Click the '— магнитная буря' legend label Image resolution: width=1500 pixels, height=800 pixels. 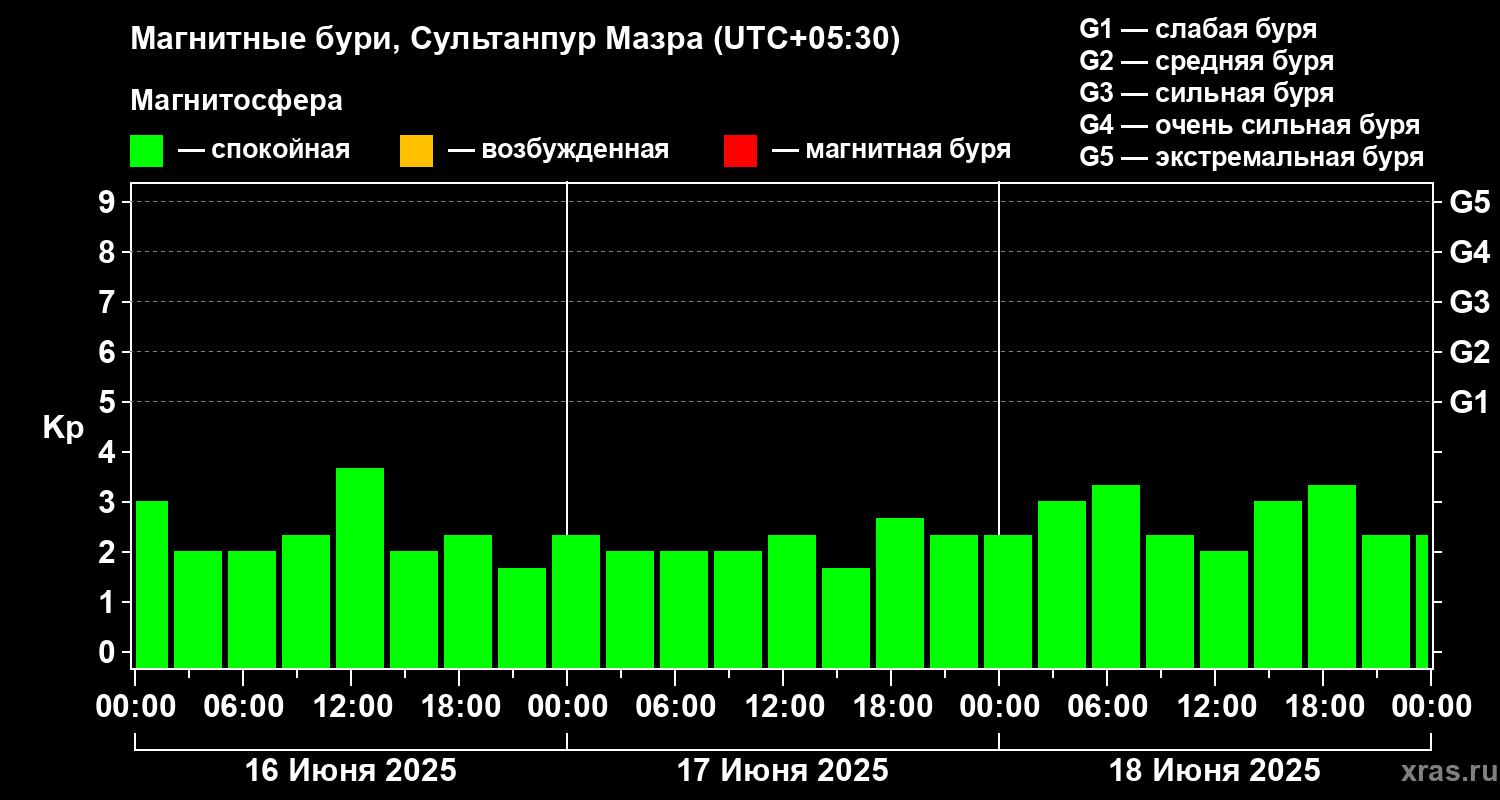(x=891, y=150)
